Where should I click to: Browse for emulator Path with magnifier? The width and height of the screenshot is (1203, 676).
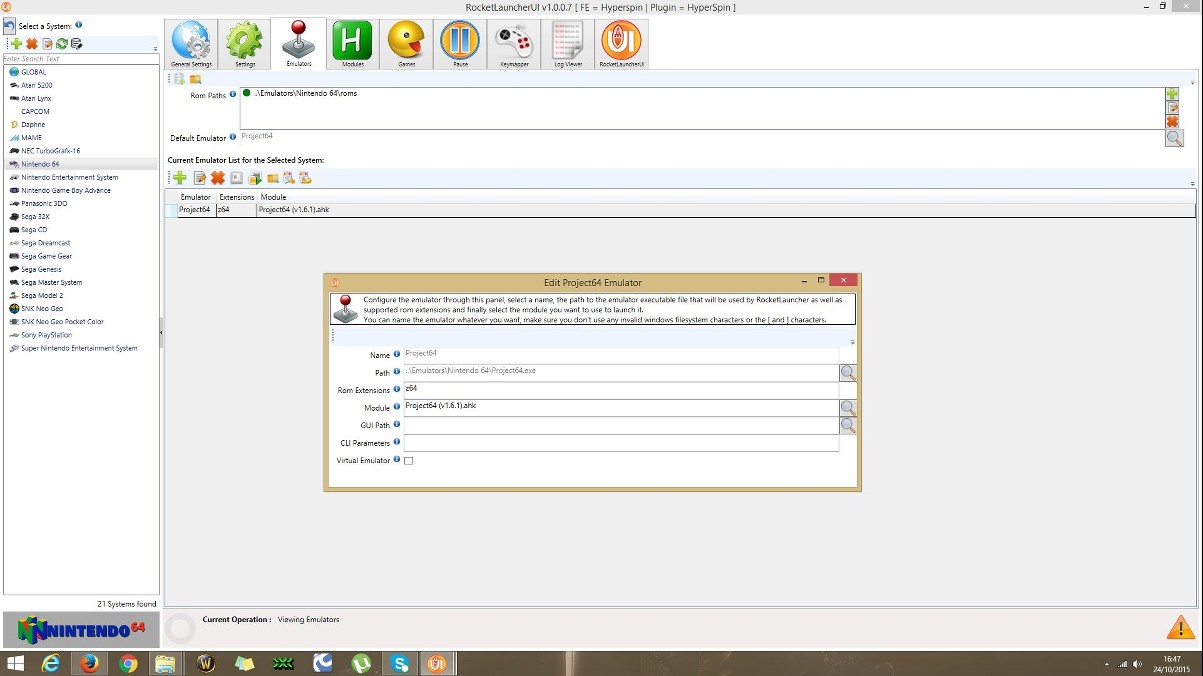[x=848, y=373]
